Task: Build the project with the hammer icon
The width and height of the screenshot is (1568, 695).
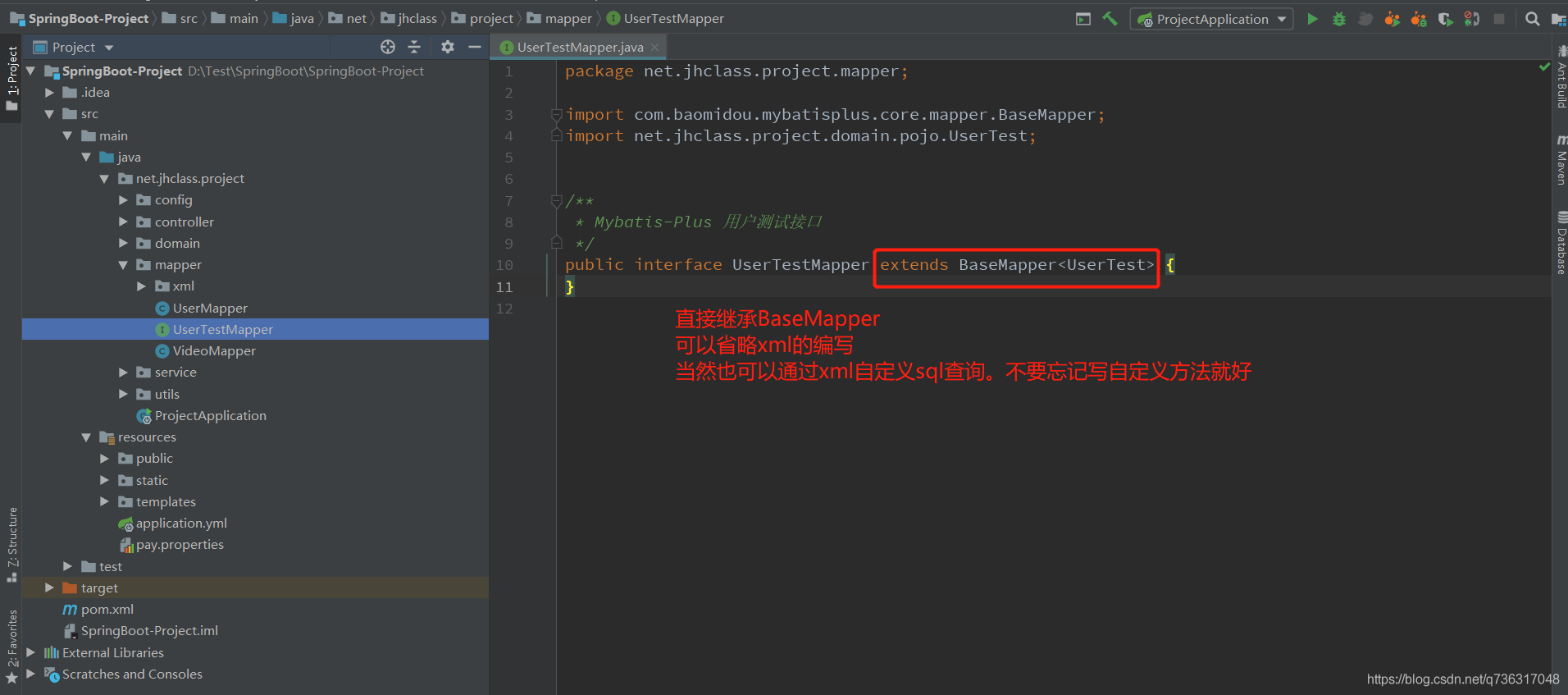Action: 1110,19
